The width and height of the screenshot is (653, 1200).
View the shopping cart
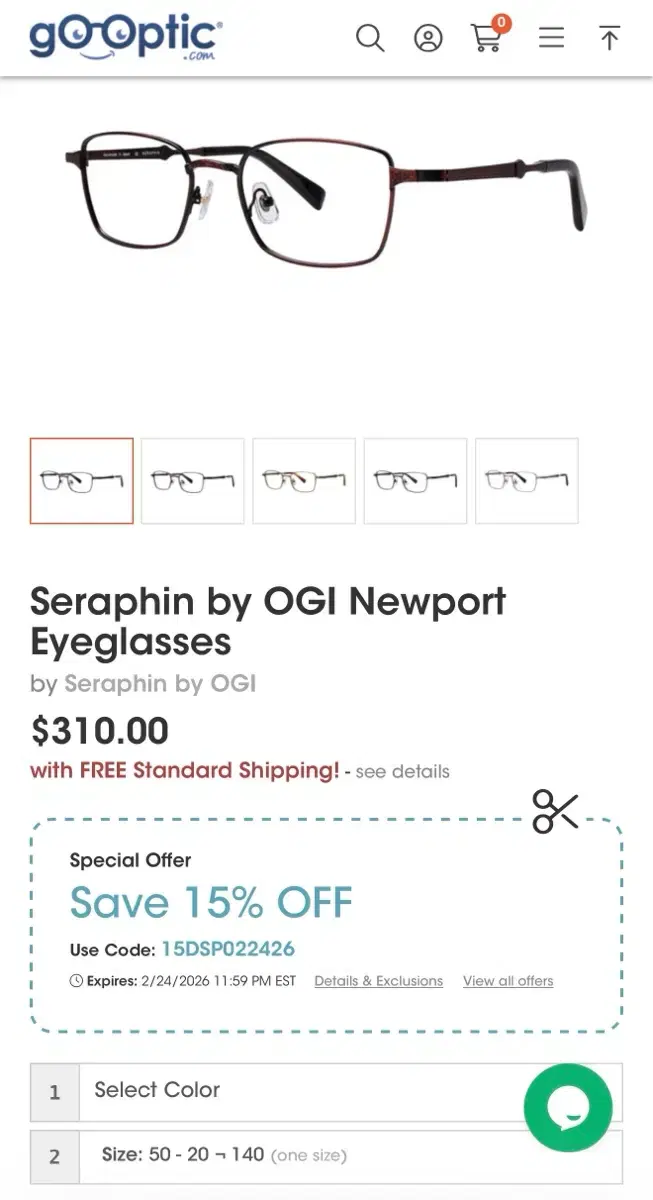tap(489, 35)
